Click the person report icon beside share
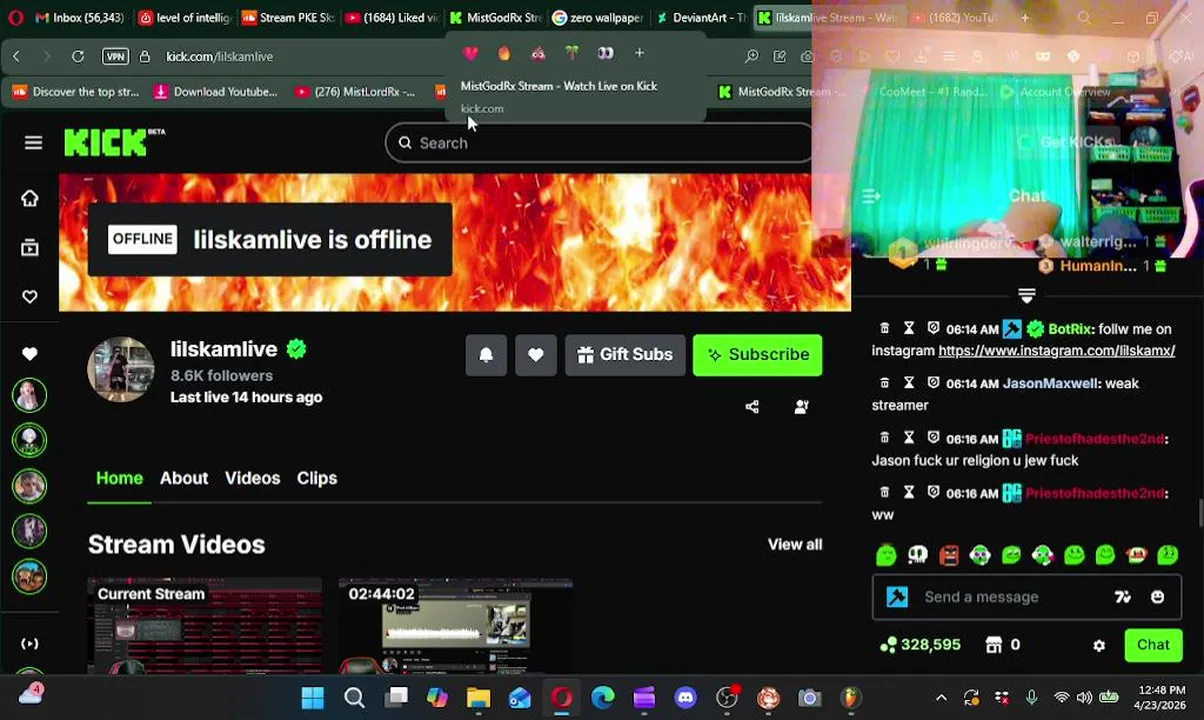The image size is (1204, 720). coord(801,407)
